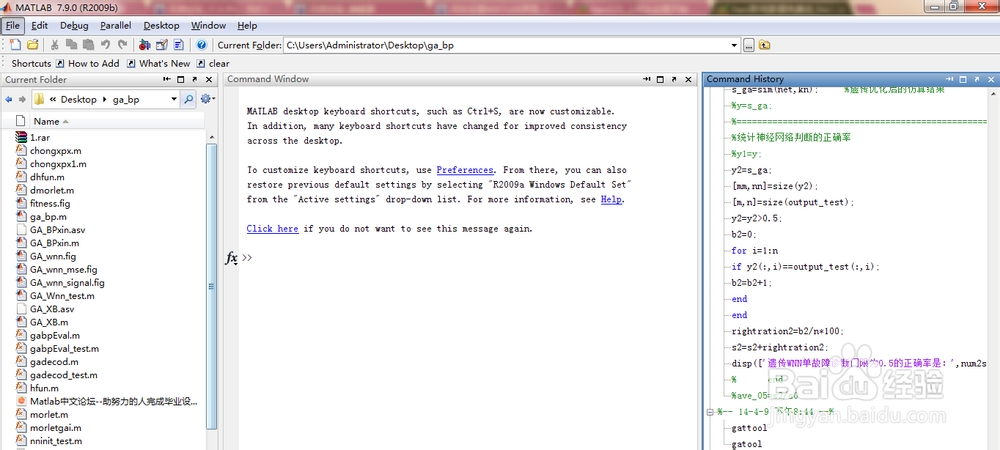Open the Profiler icon in the toolbar
Screen dimensions: 1000x450
pos(179,45)
